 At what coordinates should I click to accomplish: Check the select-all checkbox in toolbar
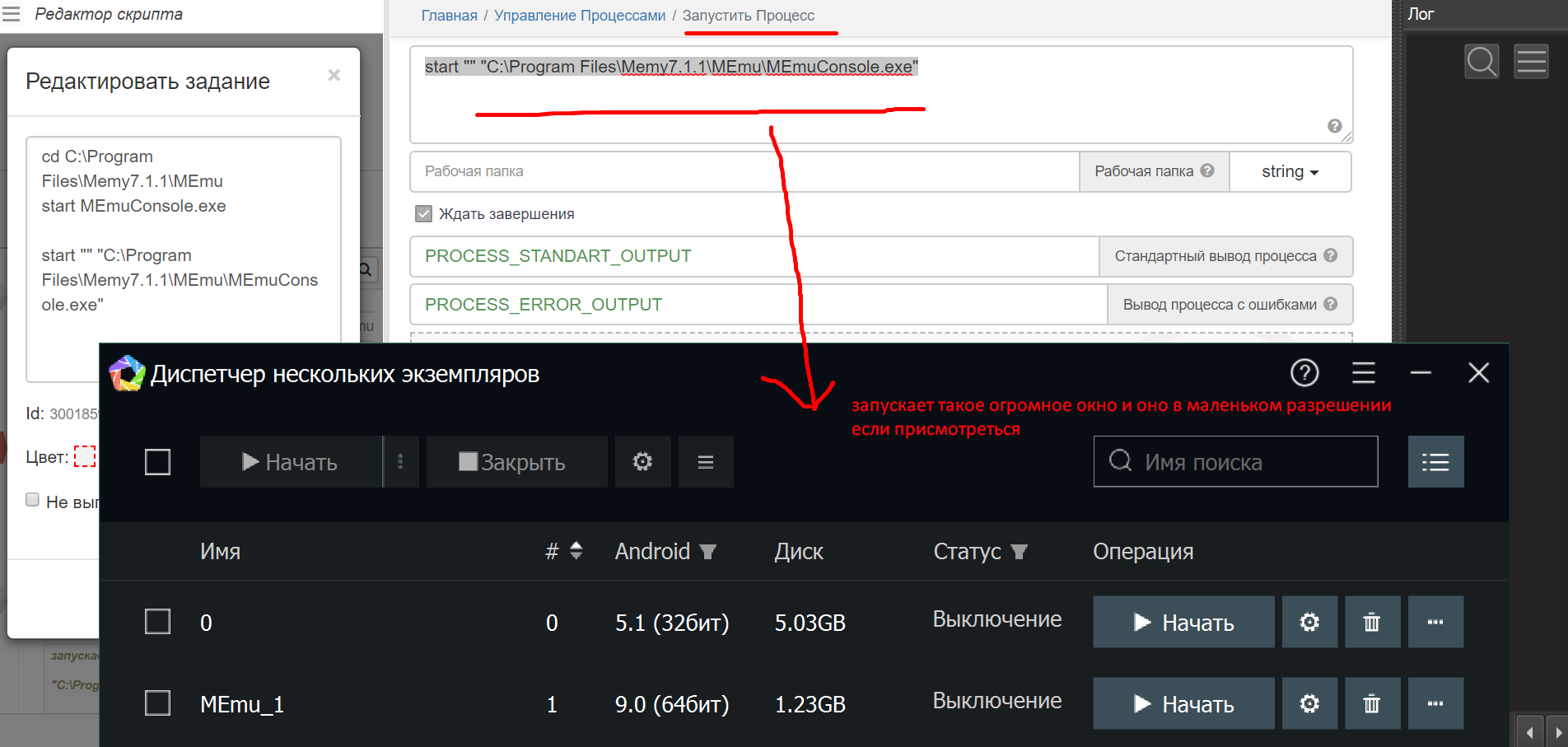point(157,462)
